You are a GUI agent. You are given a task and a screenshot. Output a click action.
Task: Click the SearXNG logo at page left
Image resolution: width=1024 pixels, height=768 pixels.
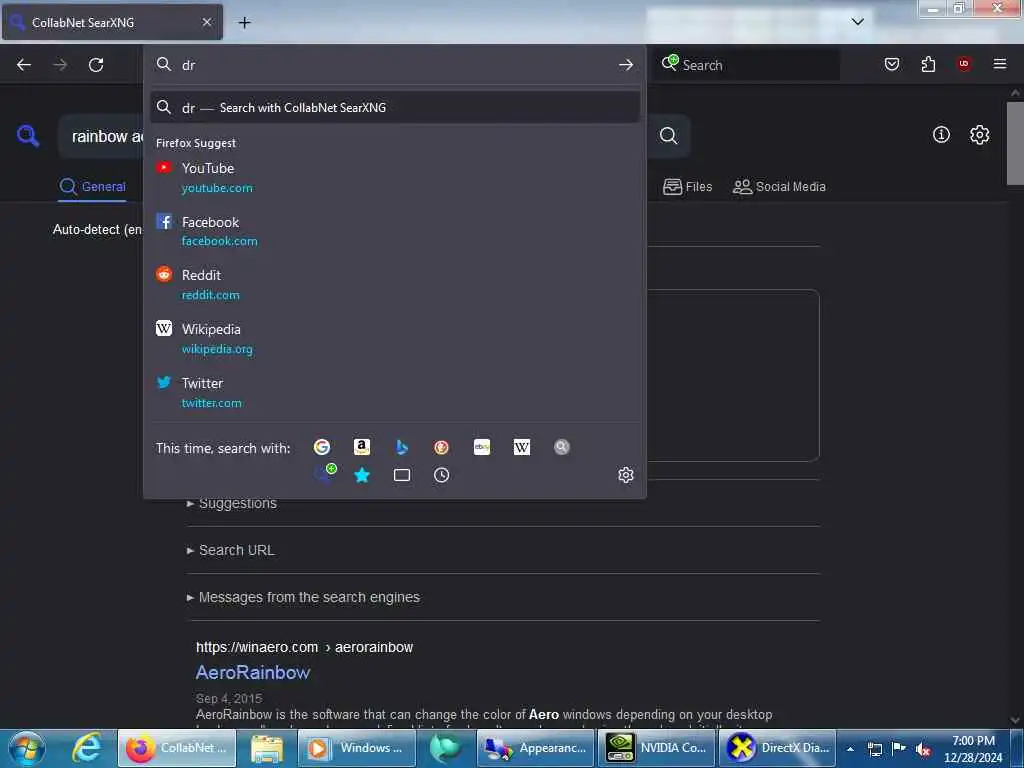point(28,136)
